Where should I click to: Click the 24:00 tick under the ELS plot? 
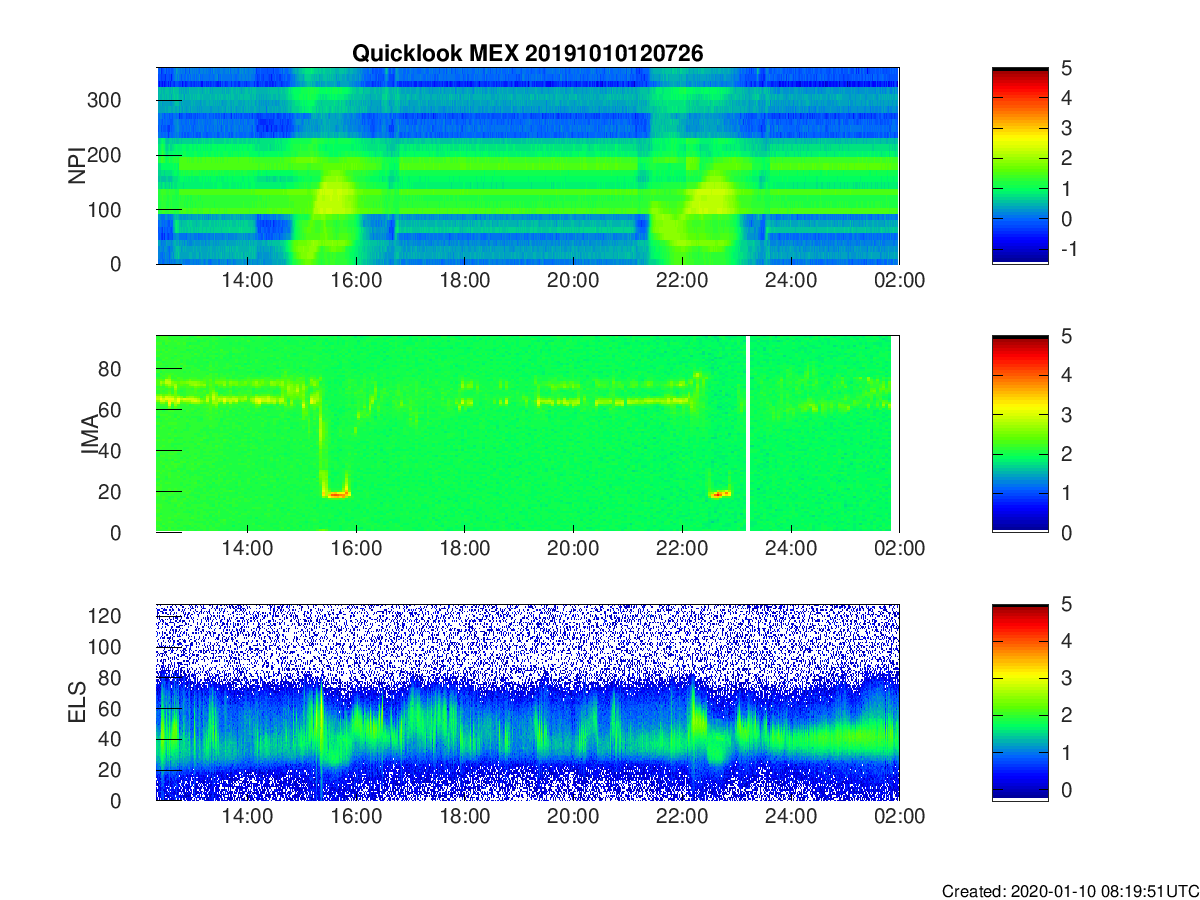pyautogui.click(x=790, y=817)
